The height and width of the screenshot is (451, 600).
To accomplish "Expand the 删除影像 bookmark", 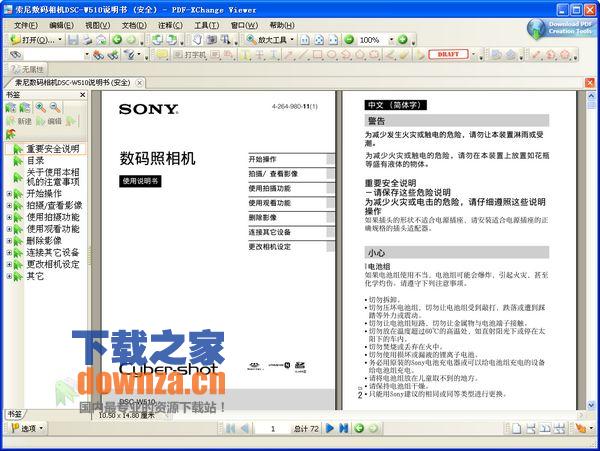I will coord(9,241).
